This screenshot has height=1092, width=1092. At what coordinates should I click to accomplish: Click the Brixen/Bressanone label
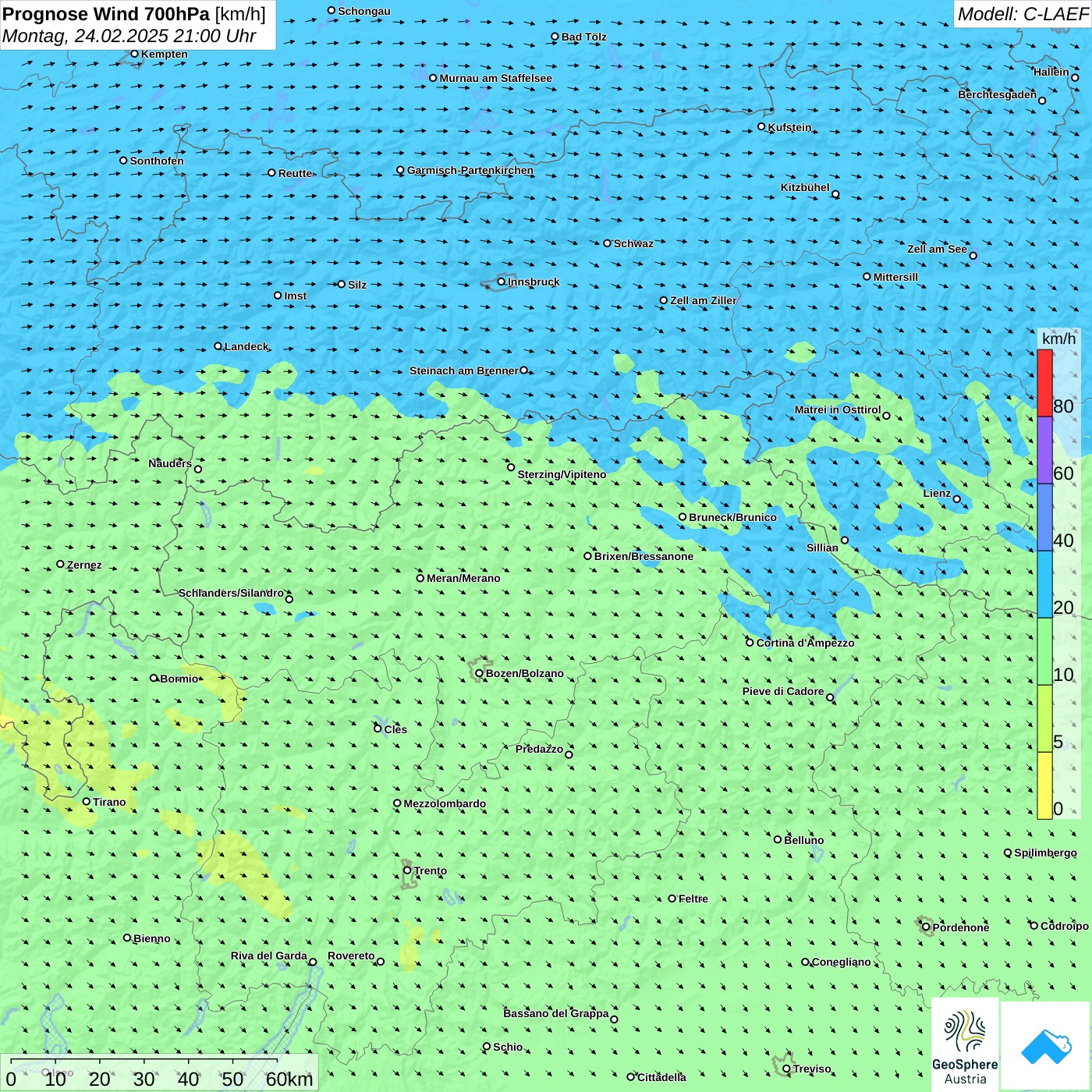coord(643,556)
